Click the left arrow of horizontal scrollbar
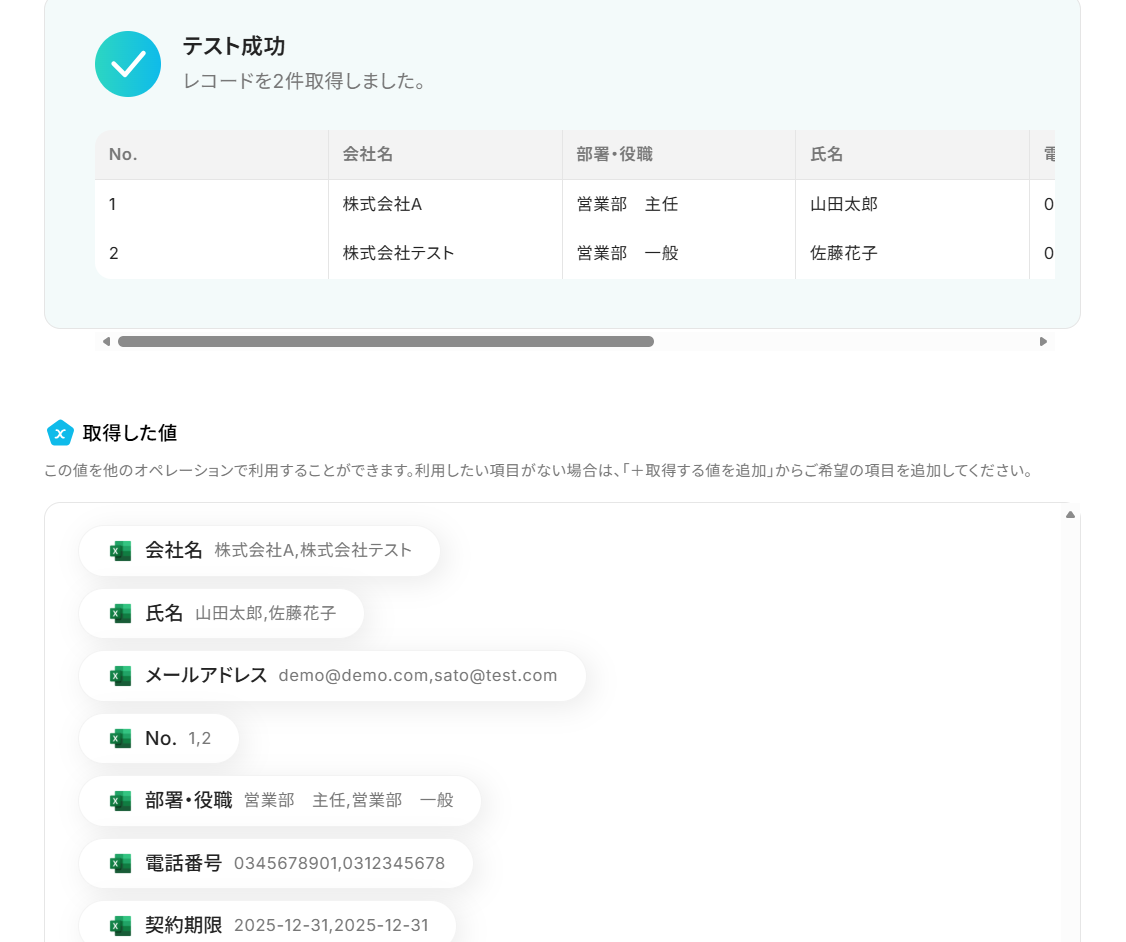 [x=106, y=342]
